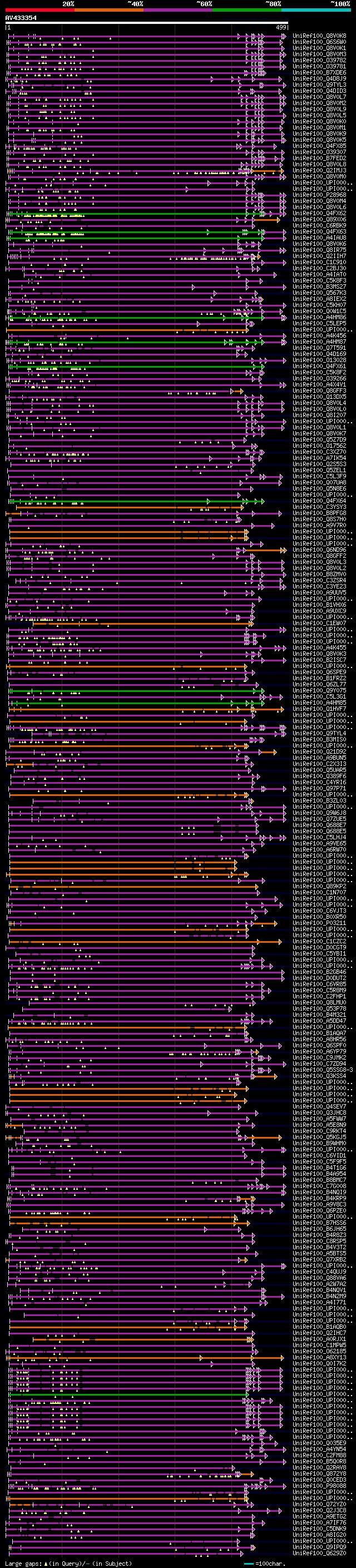The height and width of the screenshot is (1568, 356).
Task: Select the UniRef100_B8PFG8 row label
Action: tap(319, 513)
